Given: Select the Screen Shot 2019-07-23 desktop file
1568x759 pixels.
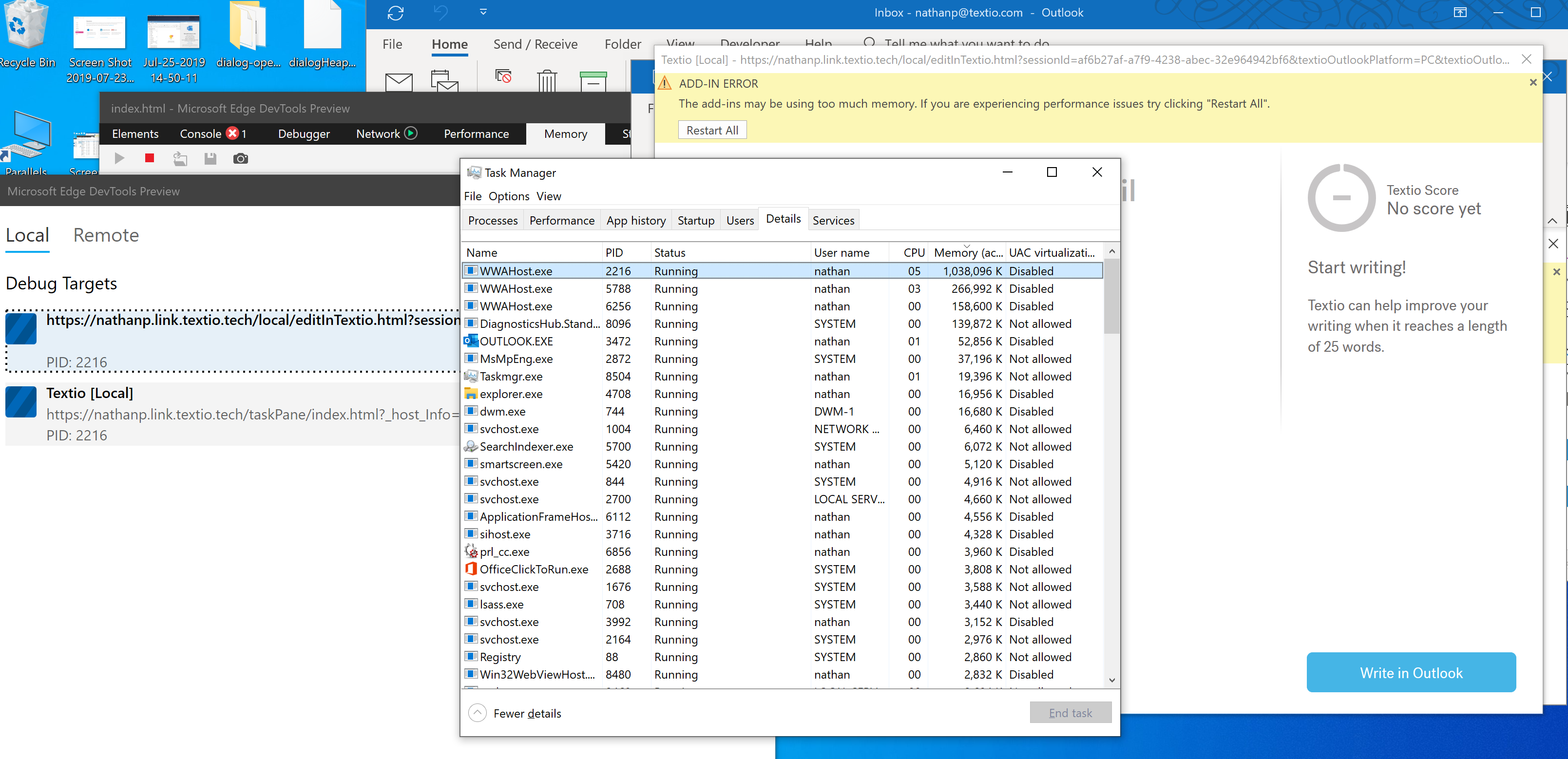Looking at the screenshot, I should coord(100,50).
